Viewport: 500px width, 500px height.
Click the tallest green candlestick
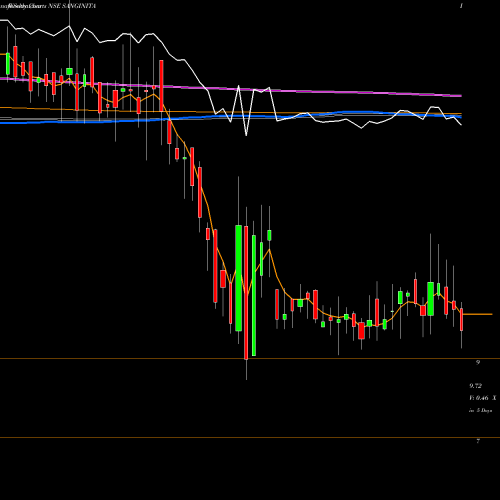coord(254,295)
